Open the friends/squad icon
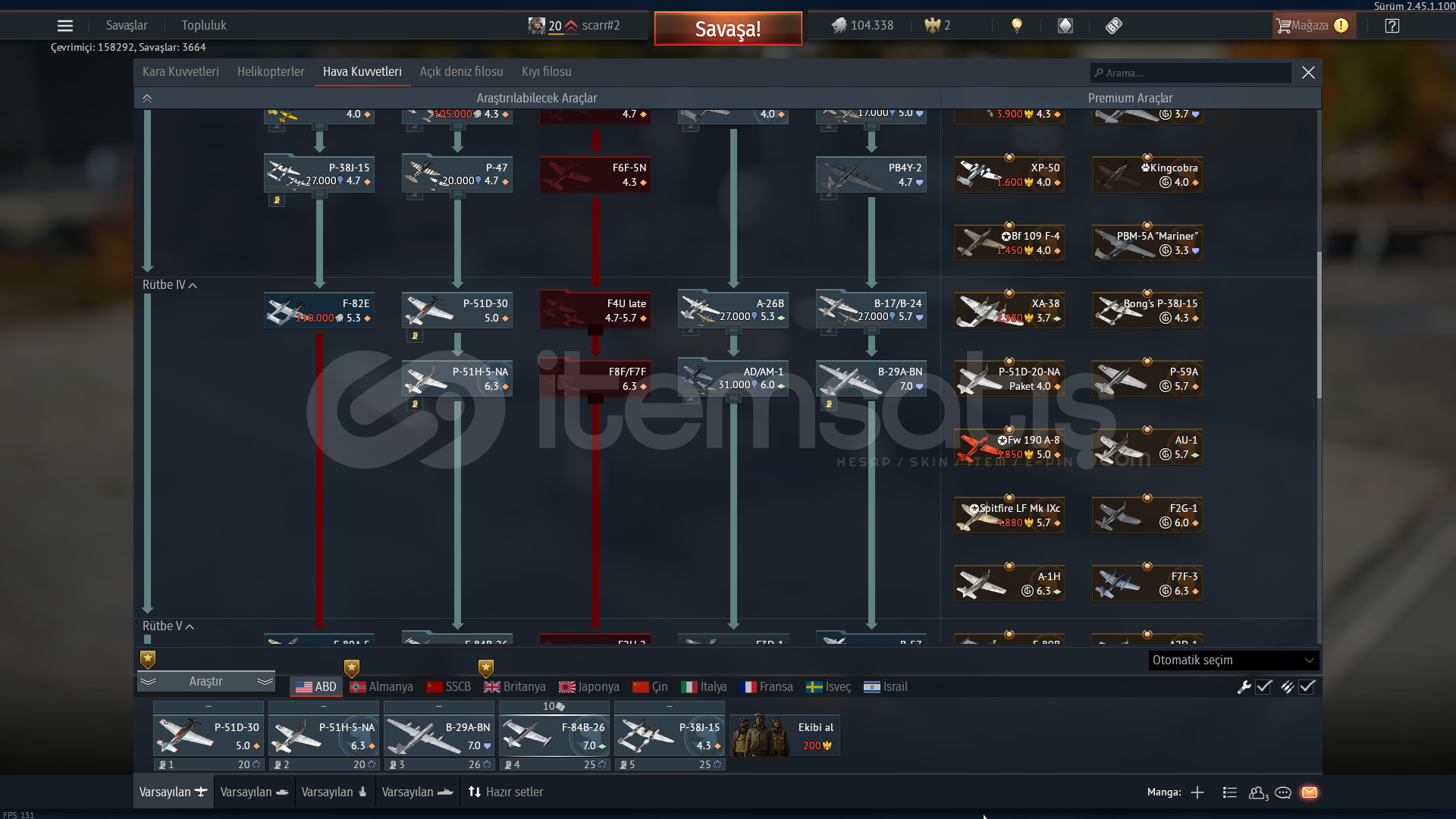This screenshot has height=819, width=1456. [1258, 792]
